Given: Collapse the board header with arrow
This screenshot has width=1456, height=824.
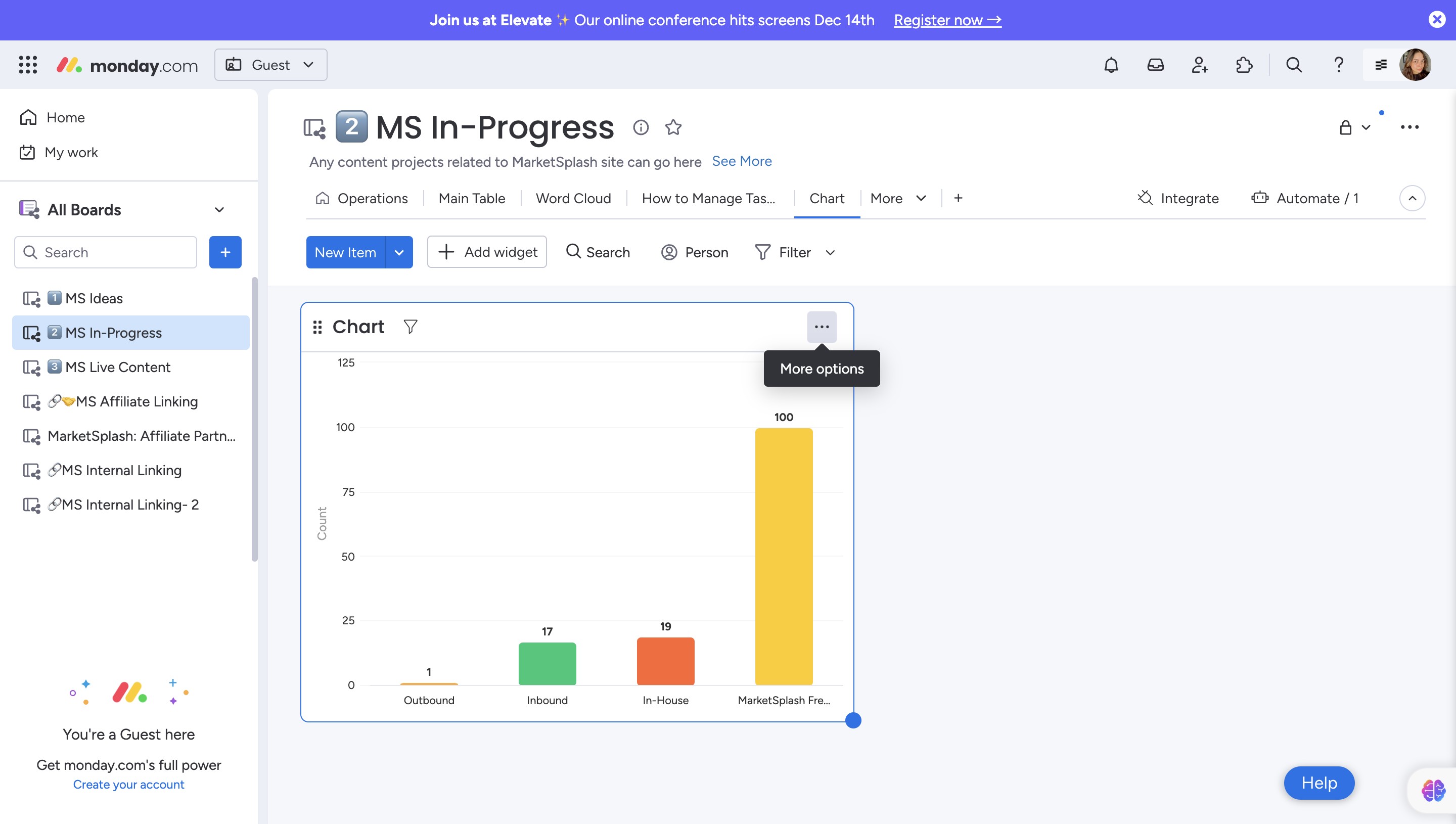Looking at the screenshot, I should tap(1412, 198).
